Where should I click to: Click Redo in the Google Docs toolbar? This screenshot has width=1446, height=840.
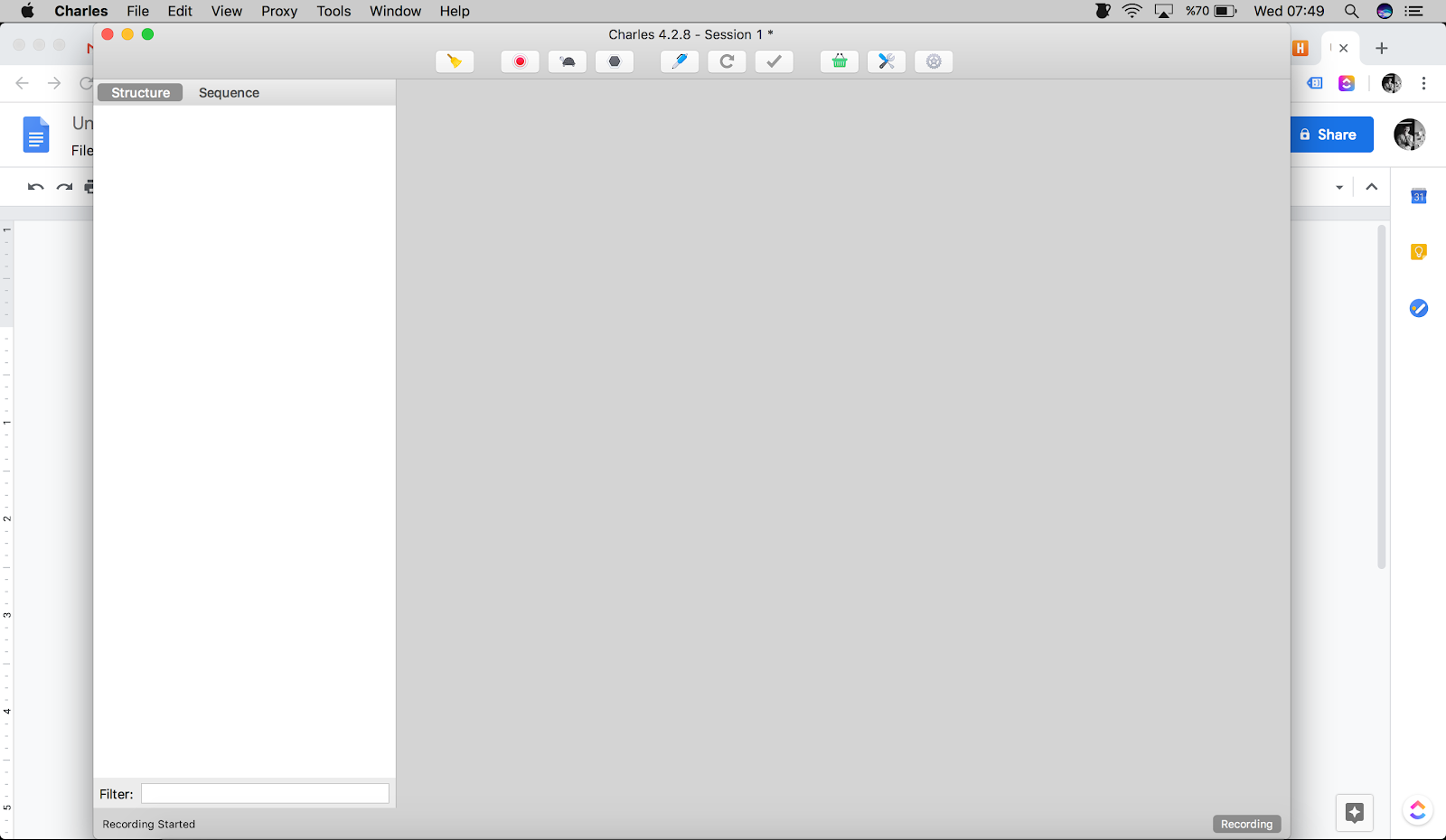(x=64, y=187)
